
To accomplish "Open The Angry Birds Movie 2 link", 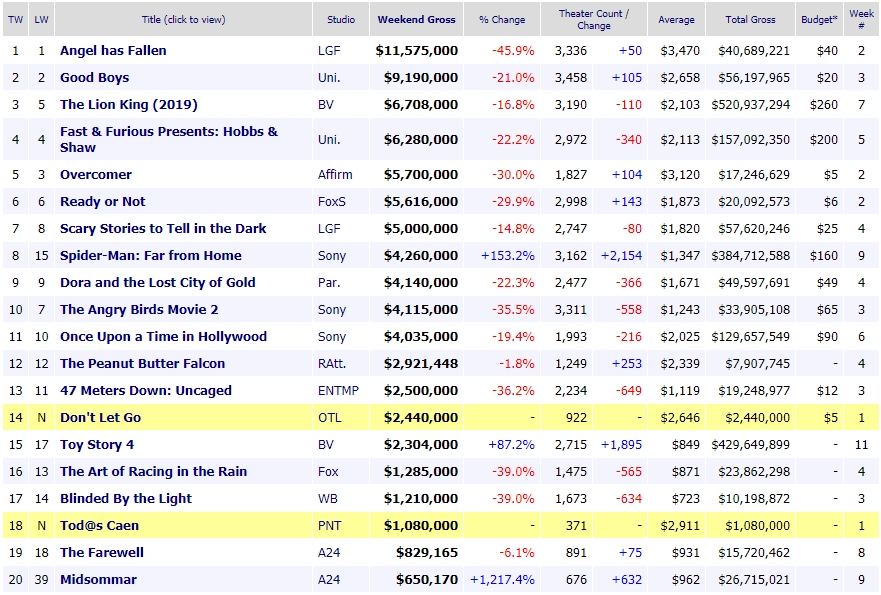I will click(139, 310).
